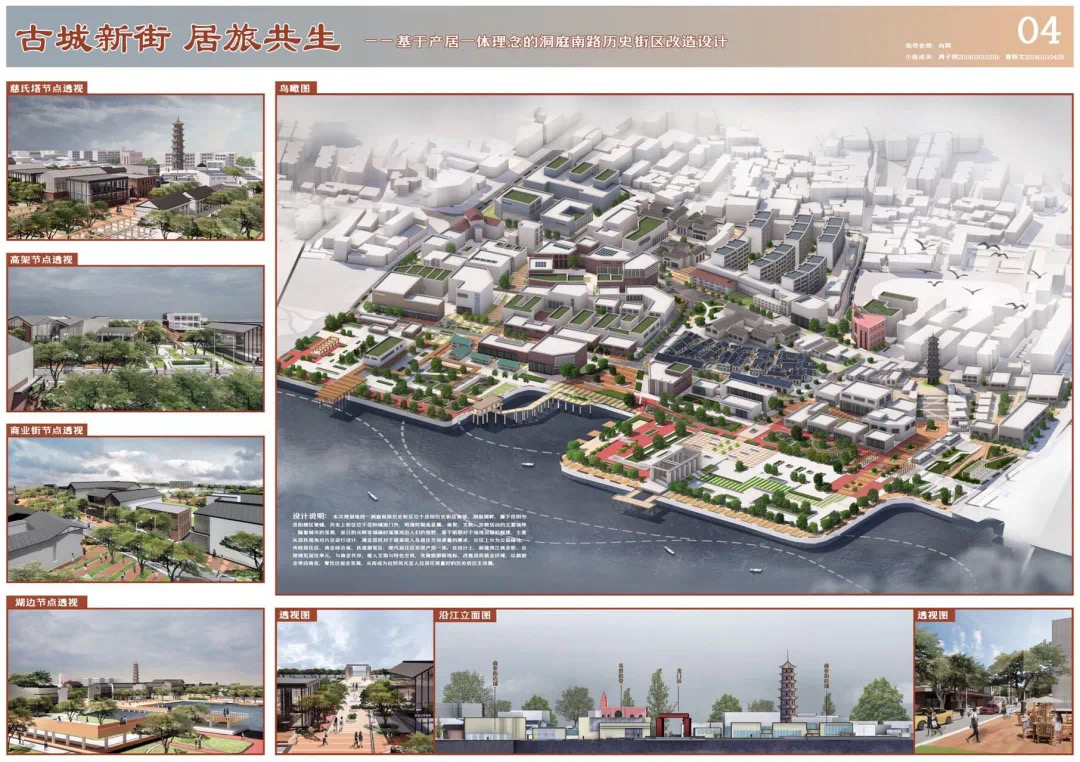Select the commercial street perspective image
Viewport: 1080px width, 762px height.
point(135,509)
